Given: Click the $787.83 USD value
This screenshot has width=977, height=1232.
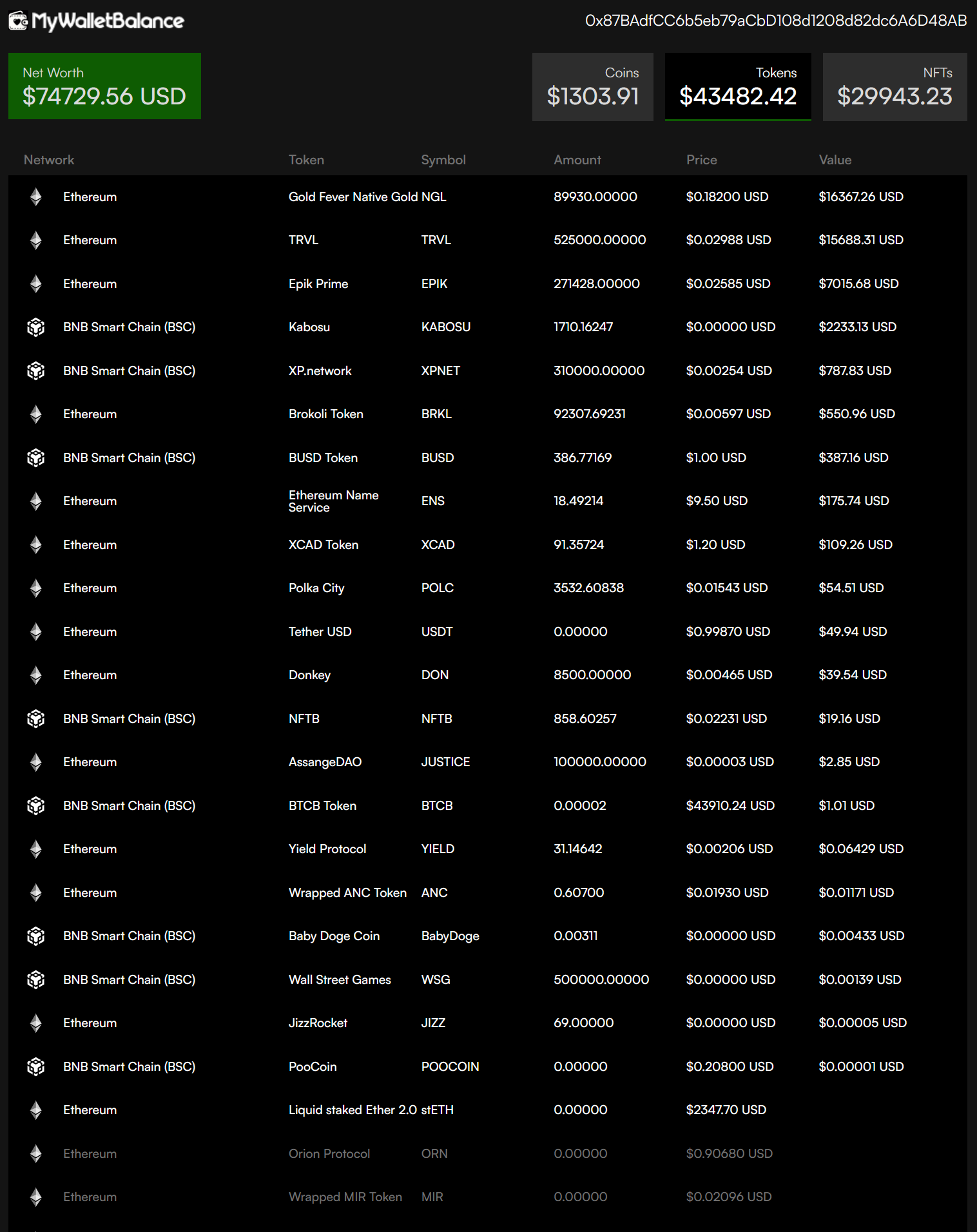Looking at the screenshot, I should 855,371.
